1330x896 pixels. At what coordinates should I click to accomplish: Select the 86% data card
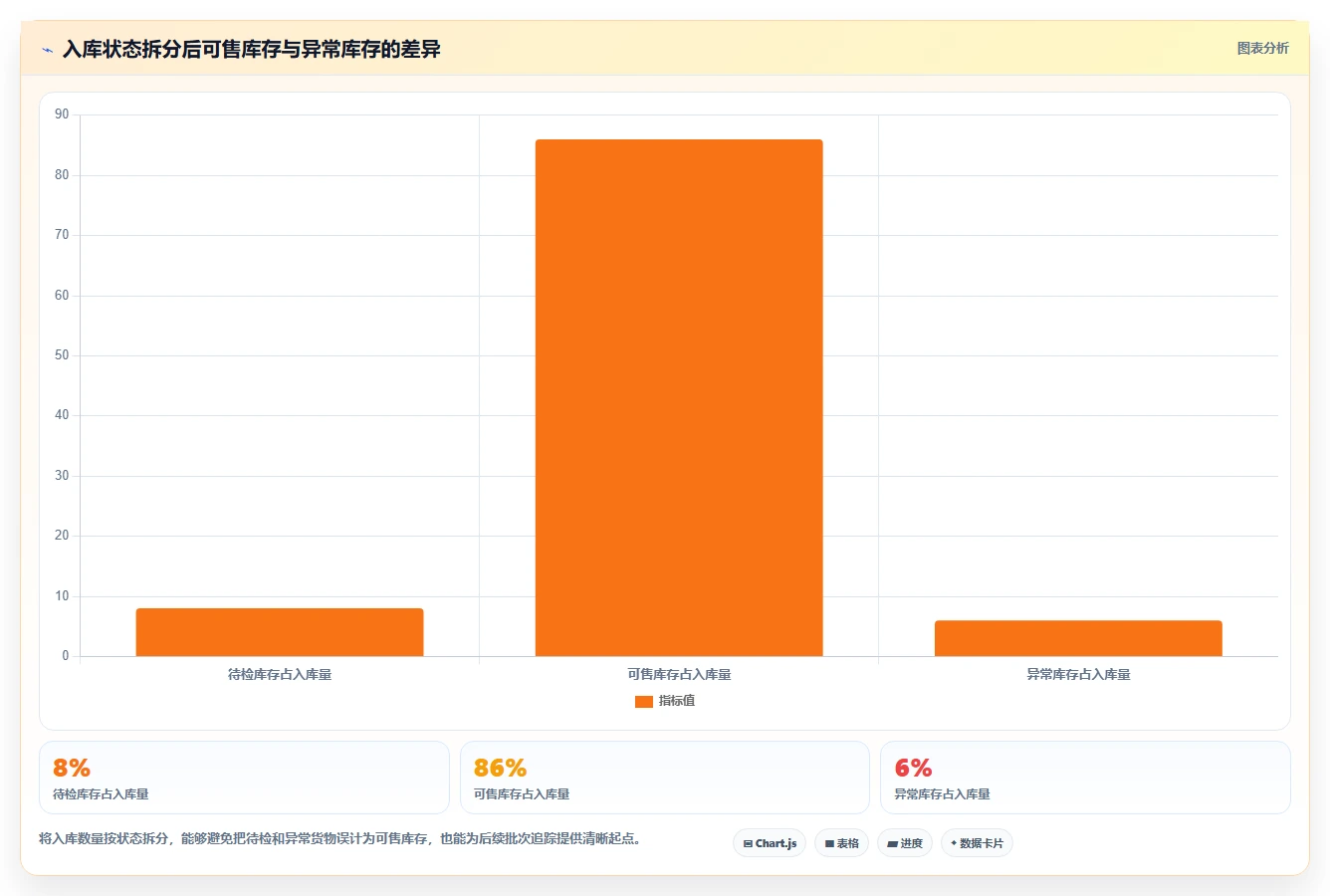(665, 778)
